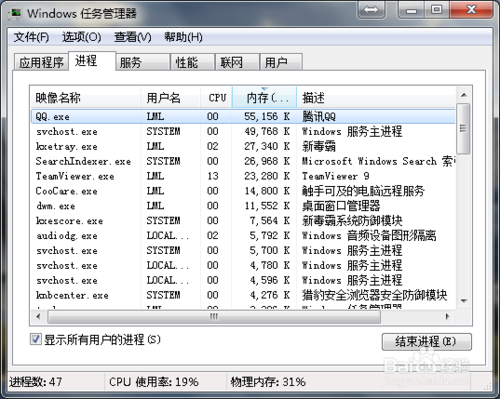Click the horizontal scroll left arrow
This screenshot has height=399, width=500.
[38, 316]
